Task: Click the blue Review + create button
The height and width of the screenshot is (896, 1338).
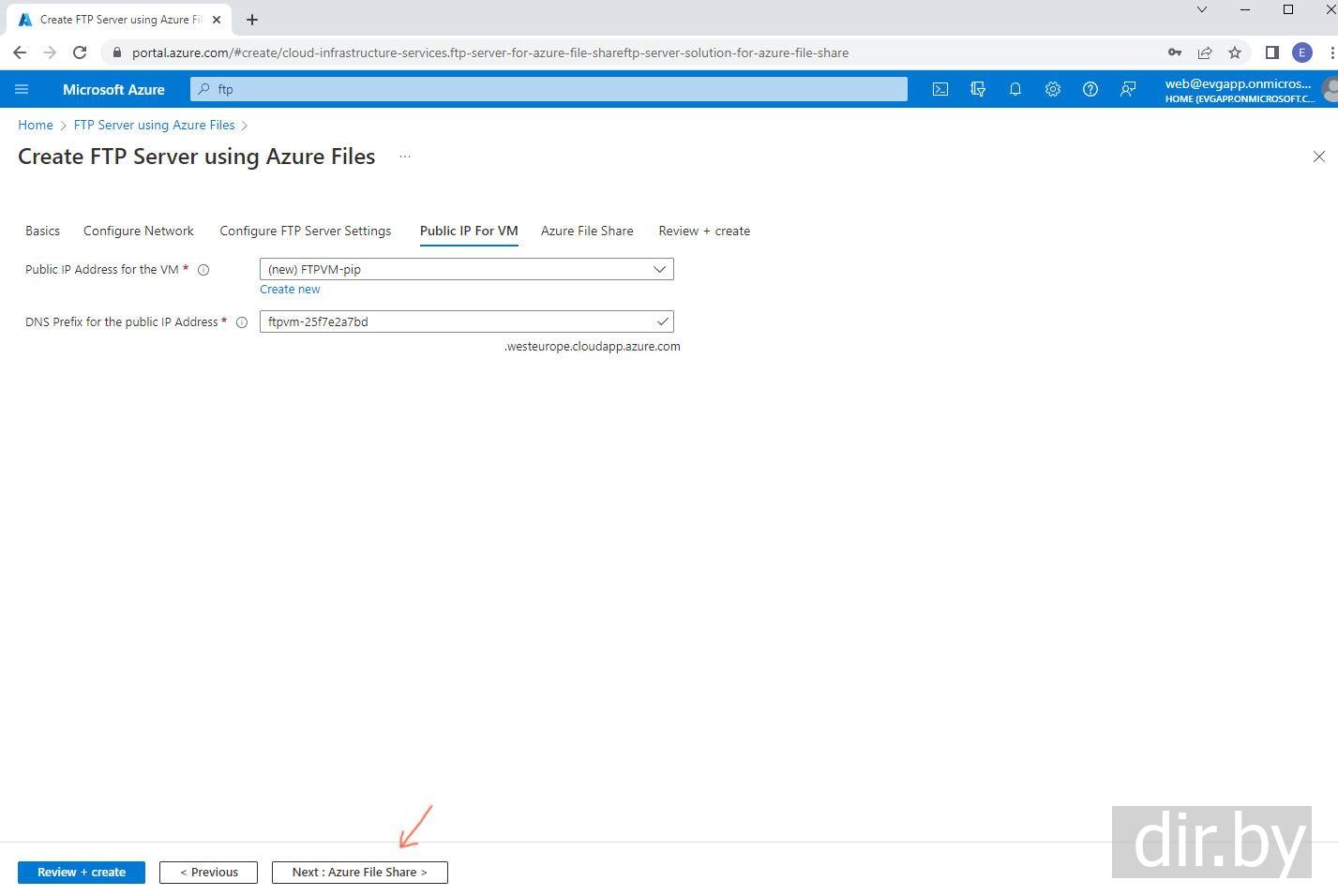Action: (82, 872)
